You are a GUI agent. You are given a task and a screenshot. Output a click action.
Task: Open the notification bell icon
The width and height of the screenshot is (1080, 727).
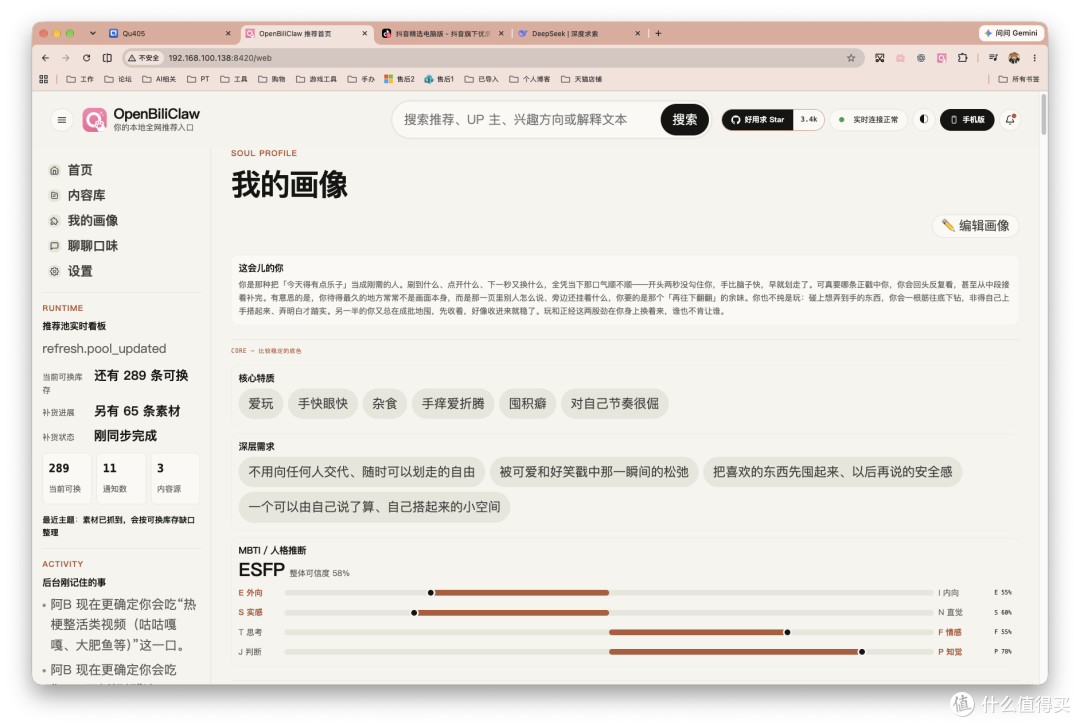pos(1010,120)
